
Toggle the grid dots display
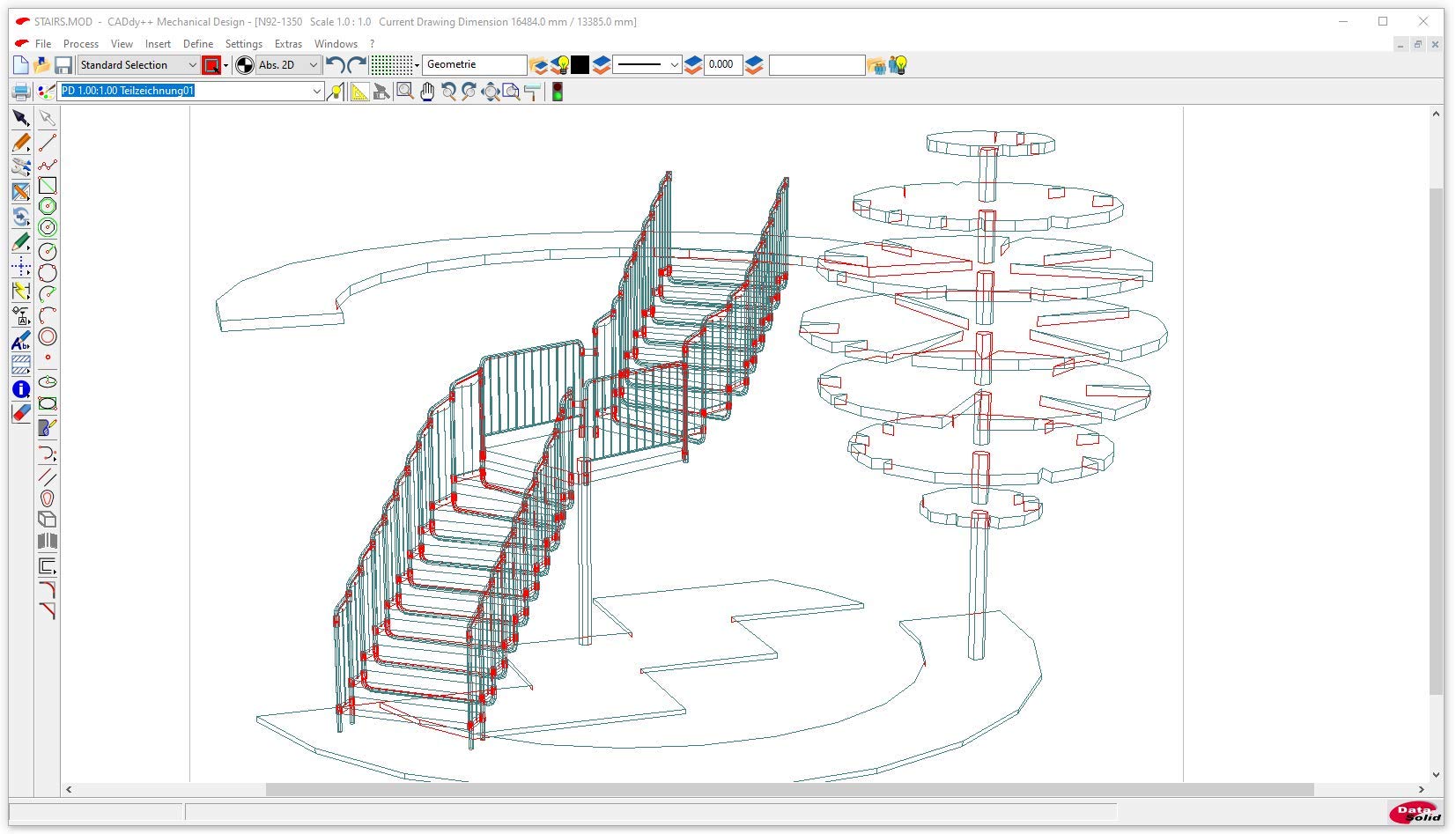coord(391,65)
